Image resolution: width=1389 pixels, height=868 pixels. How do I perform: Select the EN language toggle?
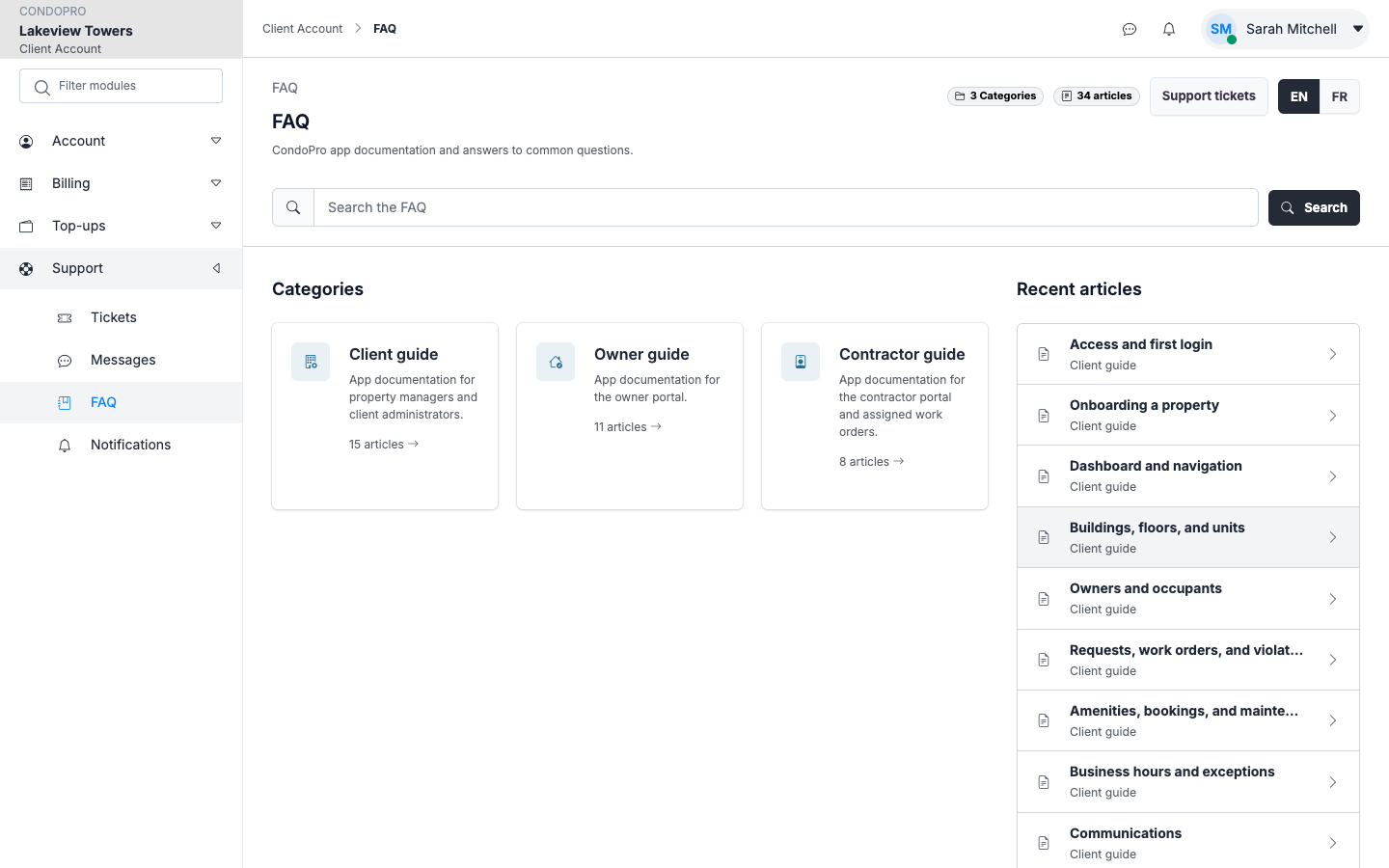pos(1299,96)
